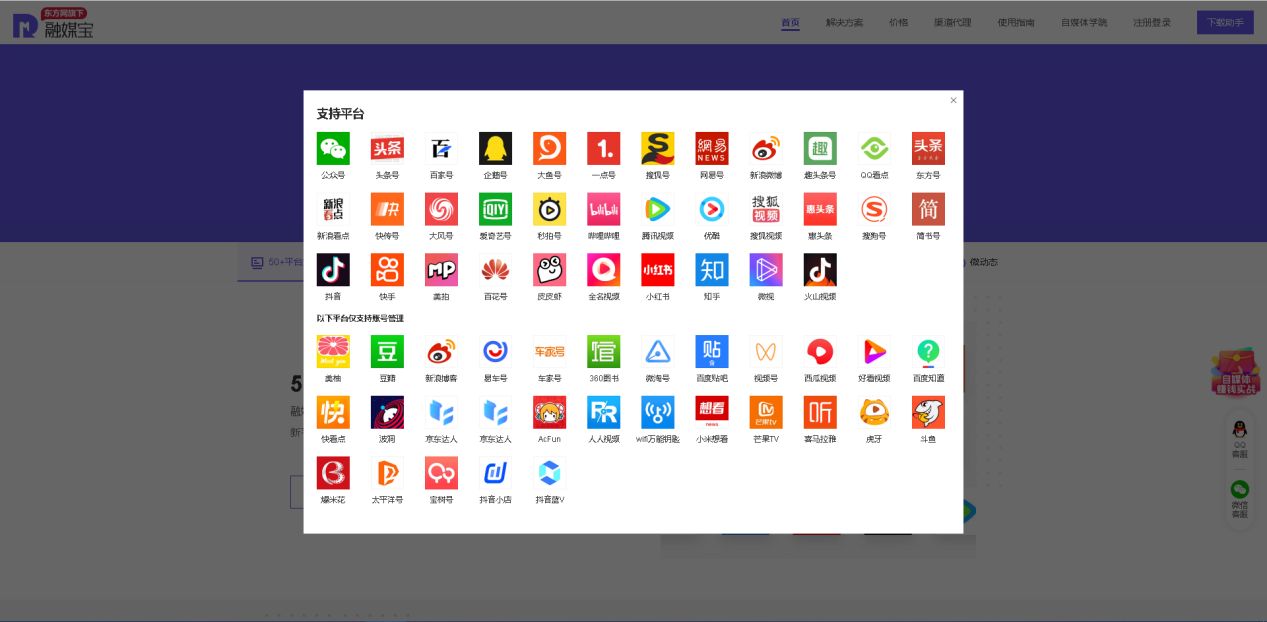This screenshot has width=1267, height=622.
Task: Click the 小红书 red icon
Action: [657, 270]
